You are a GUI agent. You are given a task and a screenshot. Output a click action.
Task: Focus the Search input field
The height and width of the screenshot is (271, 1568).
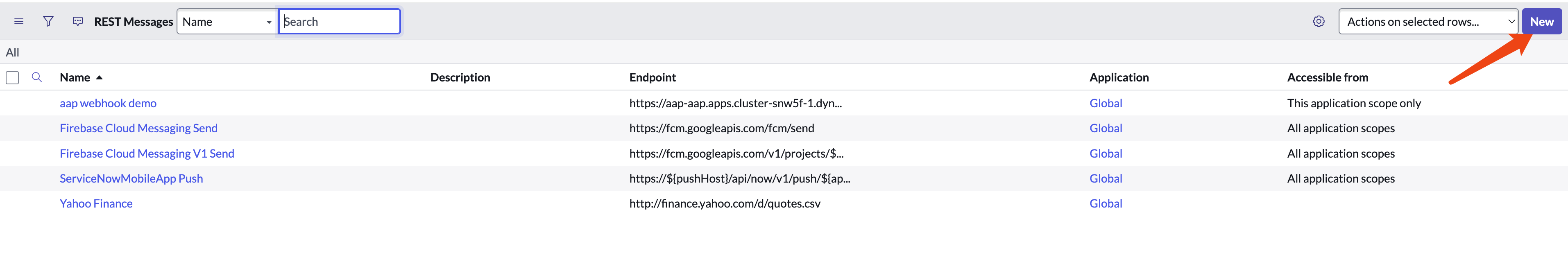(339, 22)
